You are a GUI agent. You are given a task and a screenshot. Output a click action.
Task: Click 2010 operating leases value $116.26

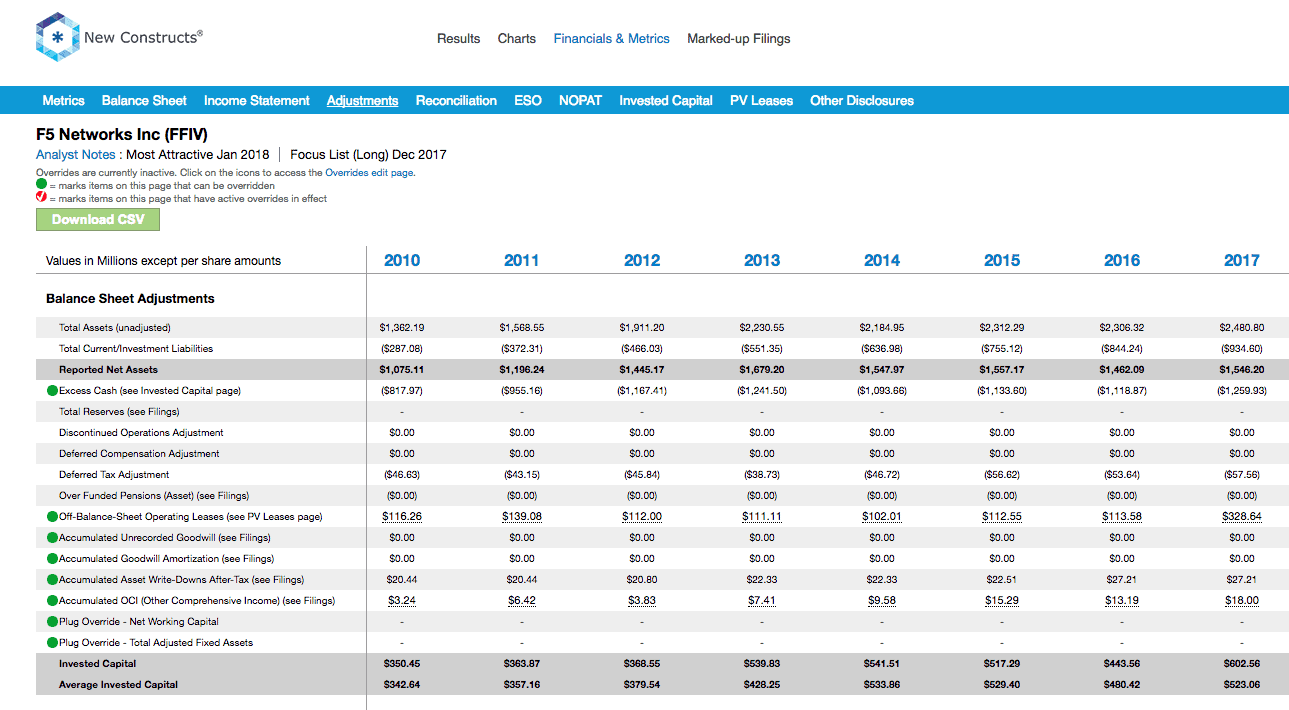402,517
